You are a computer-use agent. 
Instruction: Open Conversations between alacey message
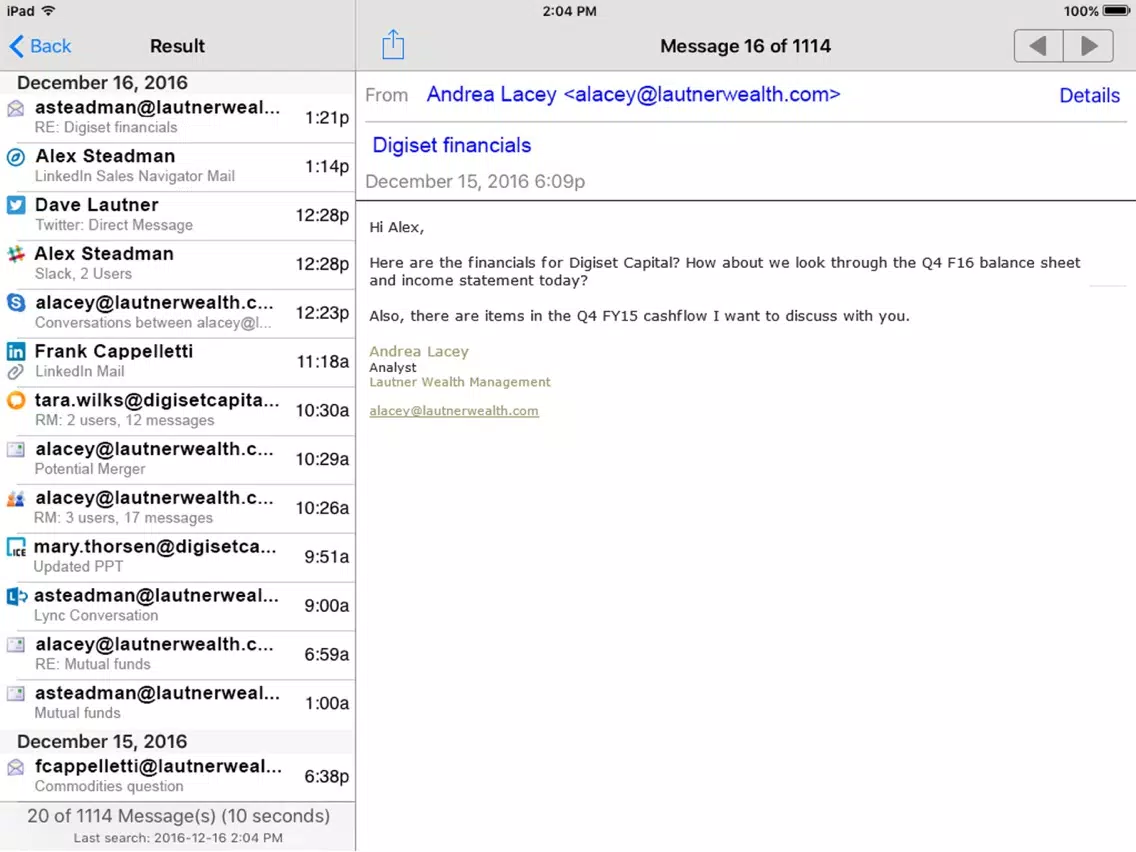click(x=178, y=312)
